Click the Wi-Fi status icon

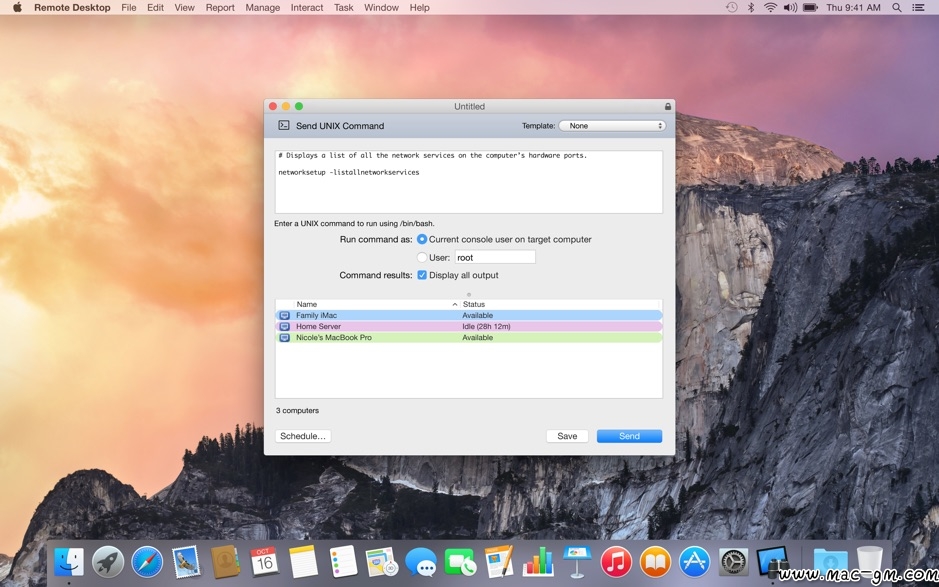click(770, 7)
